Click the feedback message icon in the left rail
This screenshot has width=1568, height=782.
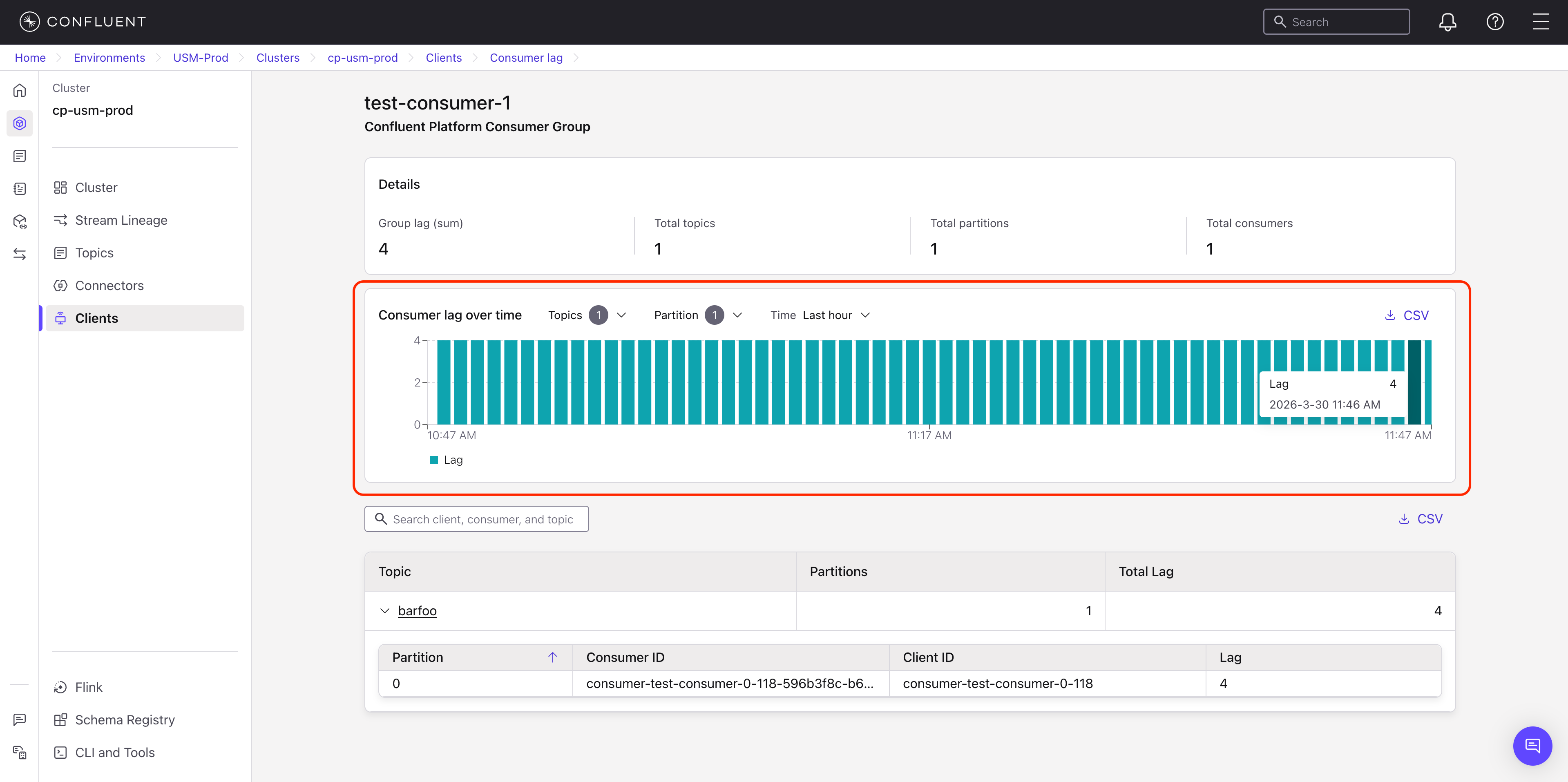tap(20, 720)
